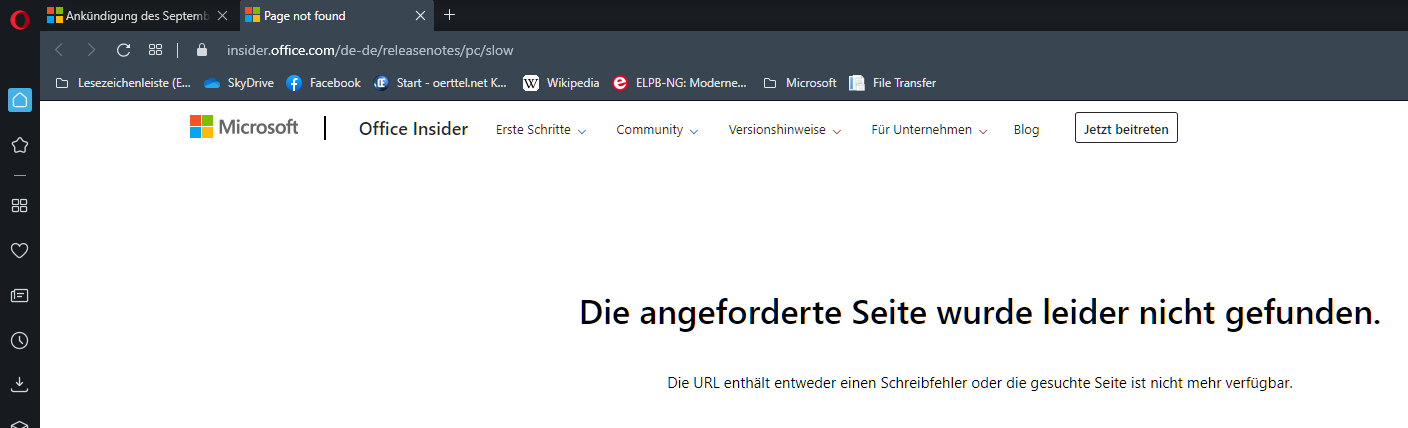This screenshot has height=428, width=1408.
Task: Expand the Für Unternehmen menu
Action: click(929, 130)
